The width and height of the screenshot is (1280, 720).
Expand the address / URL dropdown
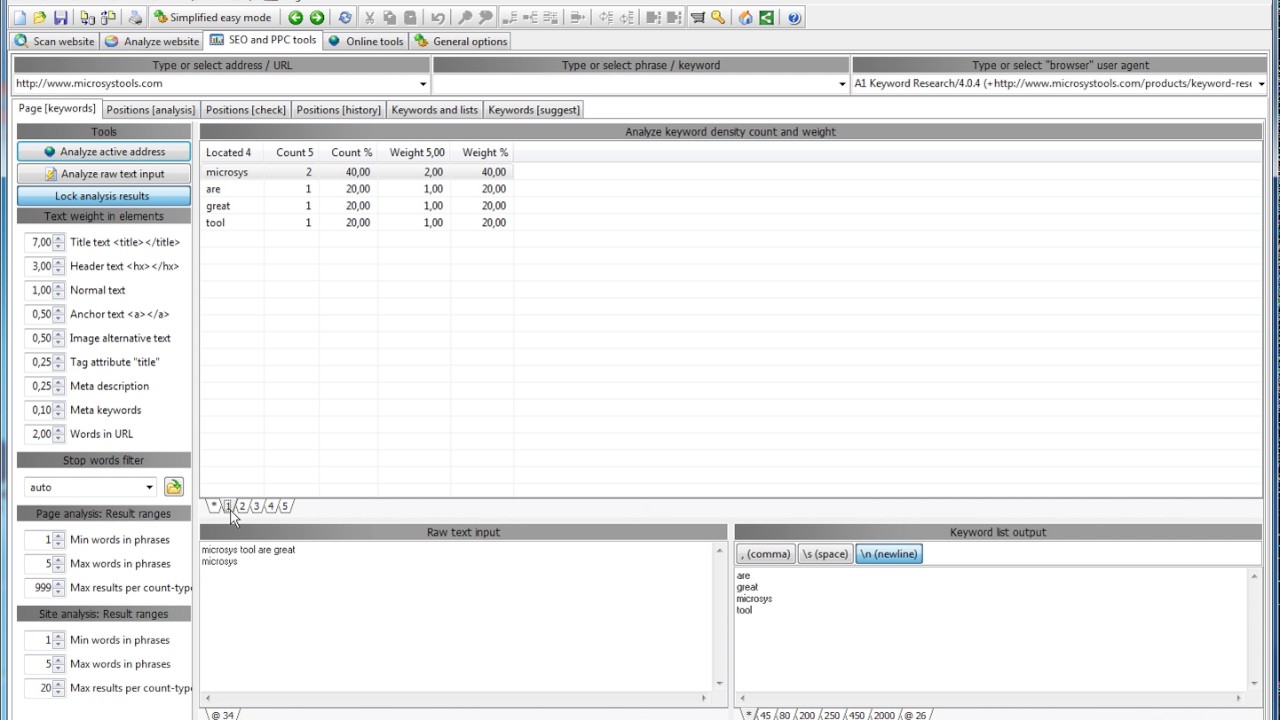click(x=423, y=84)
